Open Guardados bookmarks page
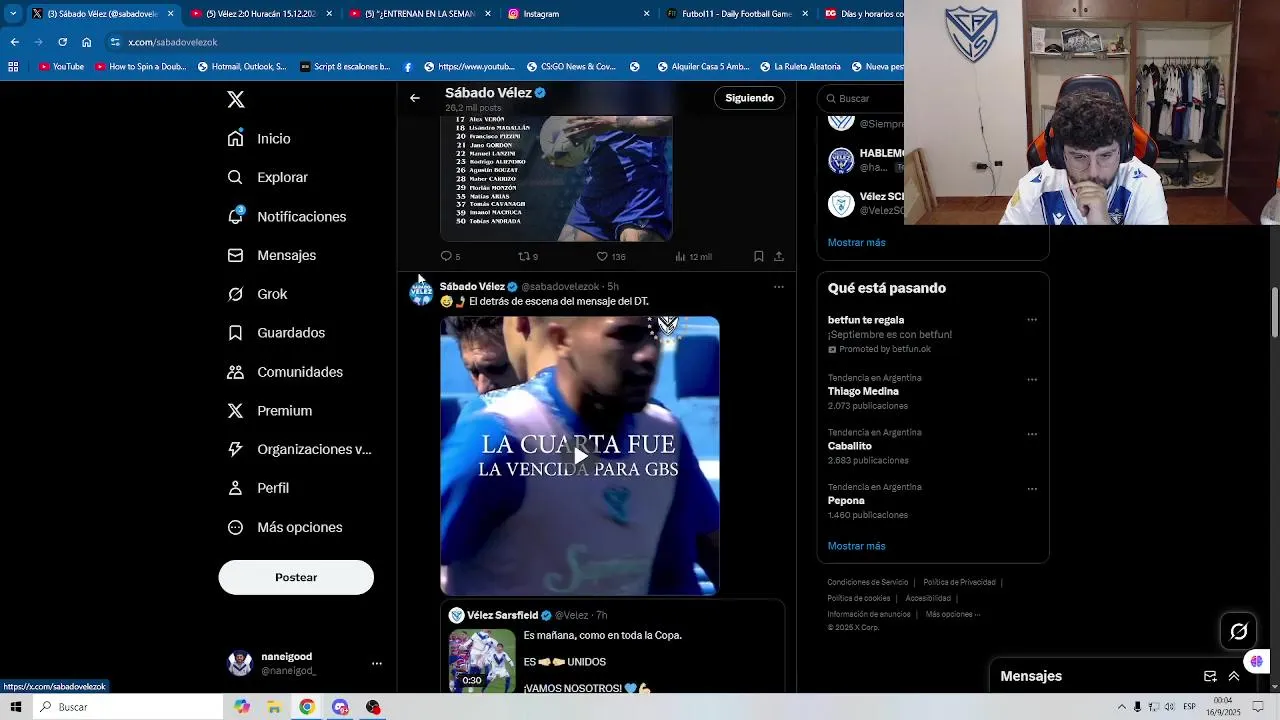 pos(276,333)
